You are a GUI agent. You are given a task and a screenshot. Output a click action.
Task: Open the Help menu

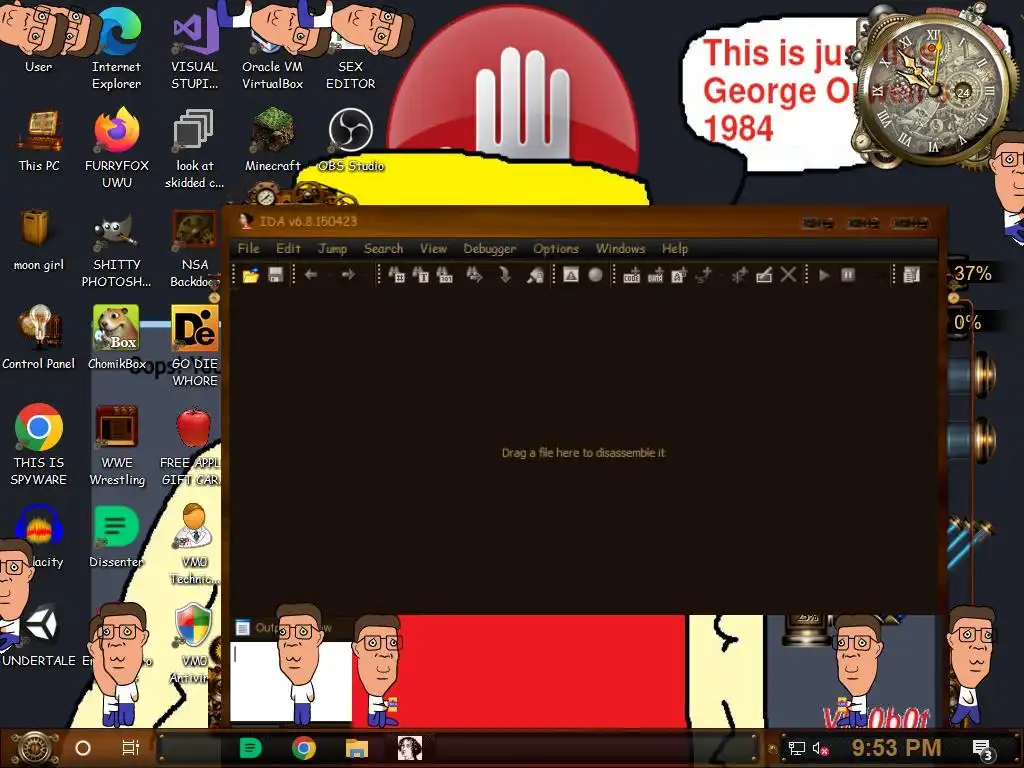675,248
